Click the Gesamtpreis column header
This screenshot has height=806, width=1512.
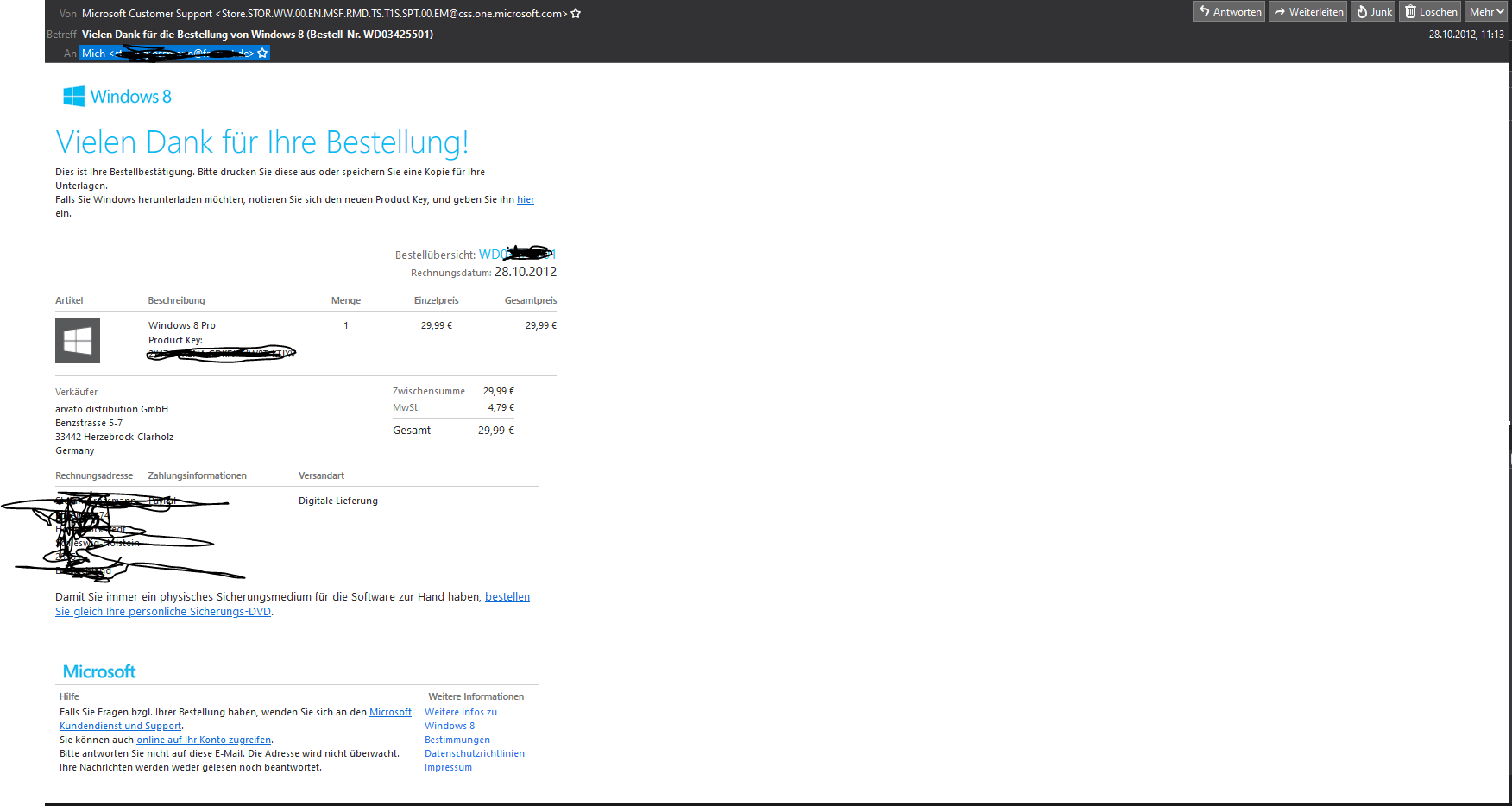pyautogui.click(x=531, y=300)
